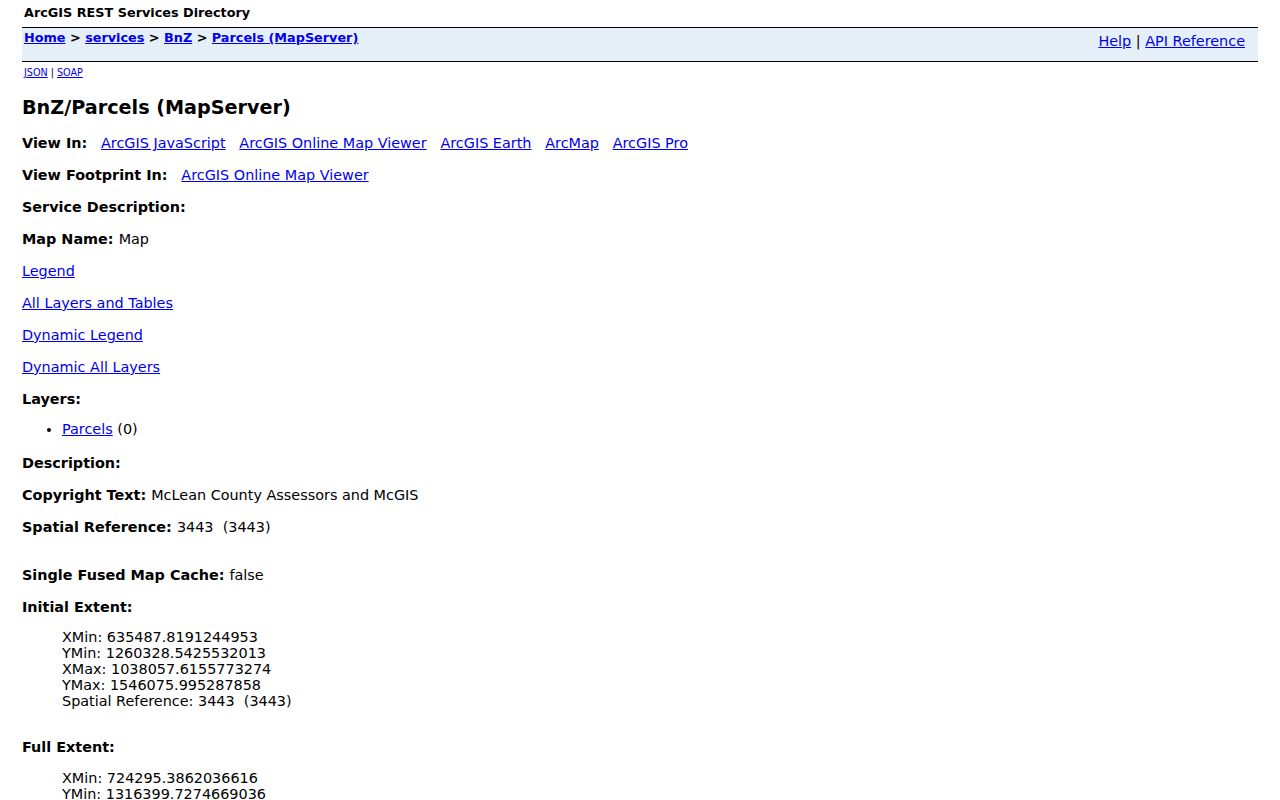Open the Dynamic All Layers link
This screenshot has width=1280, height=800.
pos(91,367)
